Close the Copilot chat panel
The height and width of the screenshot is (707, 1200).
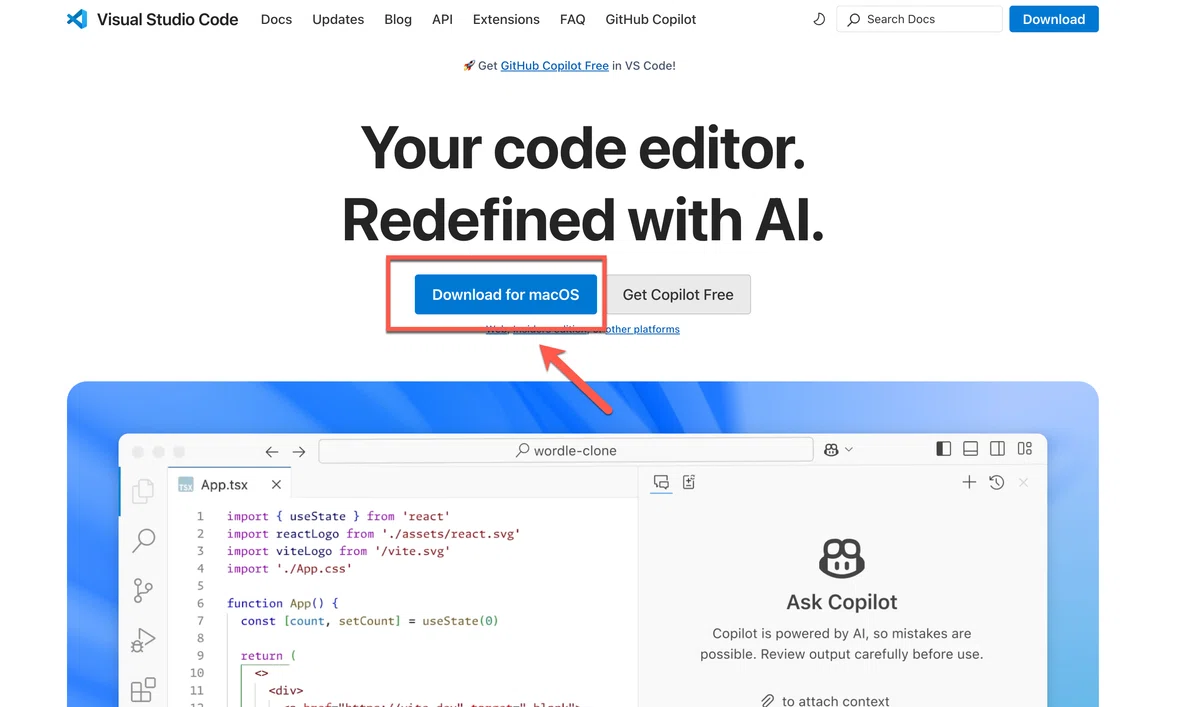coord(1023,482)
